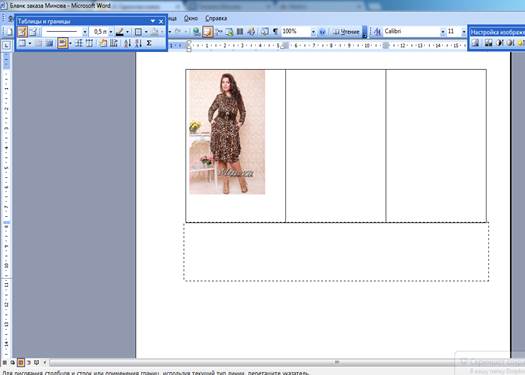
Task: Open the Окно menu
Action: (191, 18)
